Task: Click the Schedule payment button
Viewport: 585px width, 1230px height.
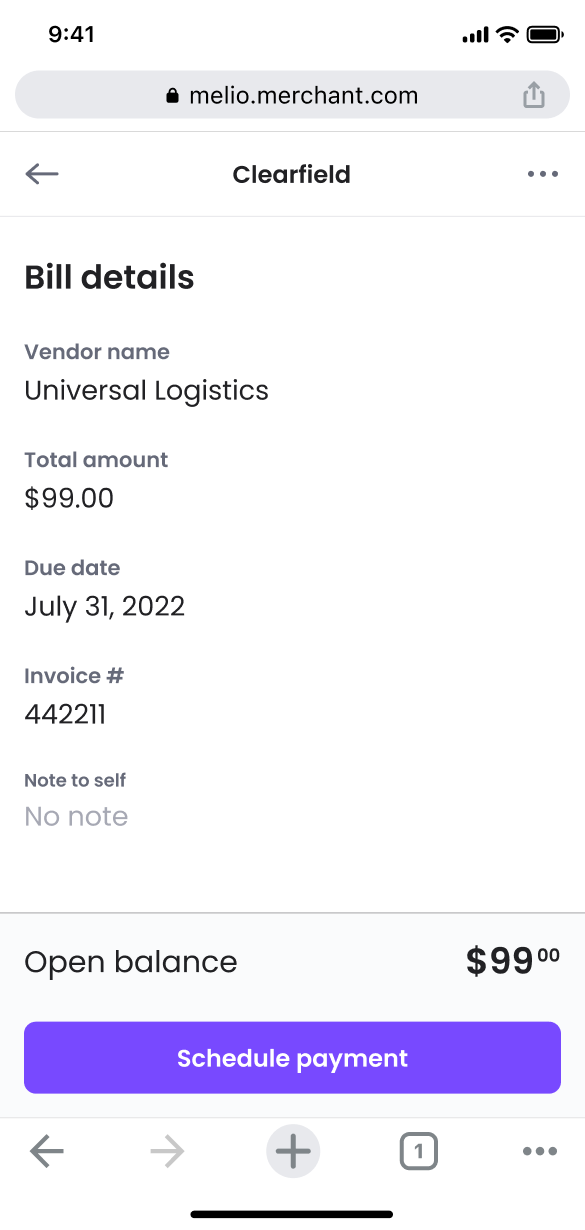Action: point(292,1058)
